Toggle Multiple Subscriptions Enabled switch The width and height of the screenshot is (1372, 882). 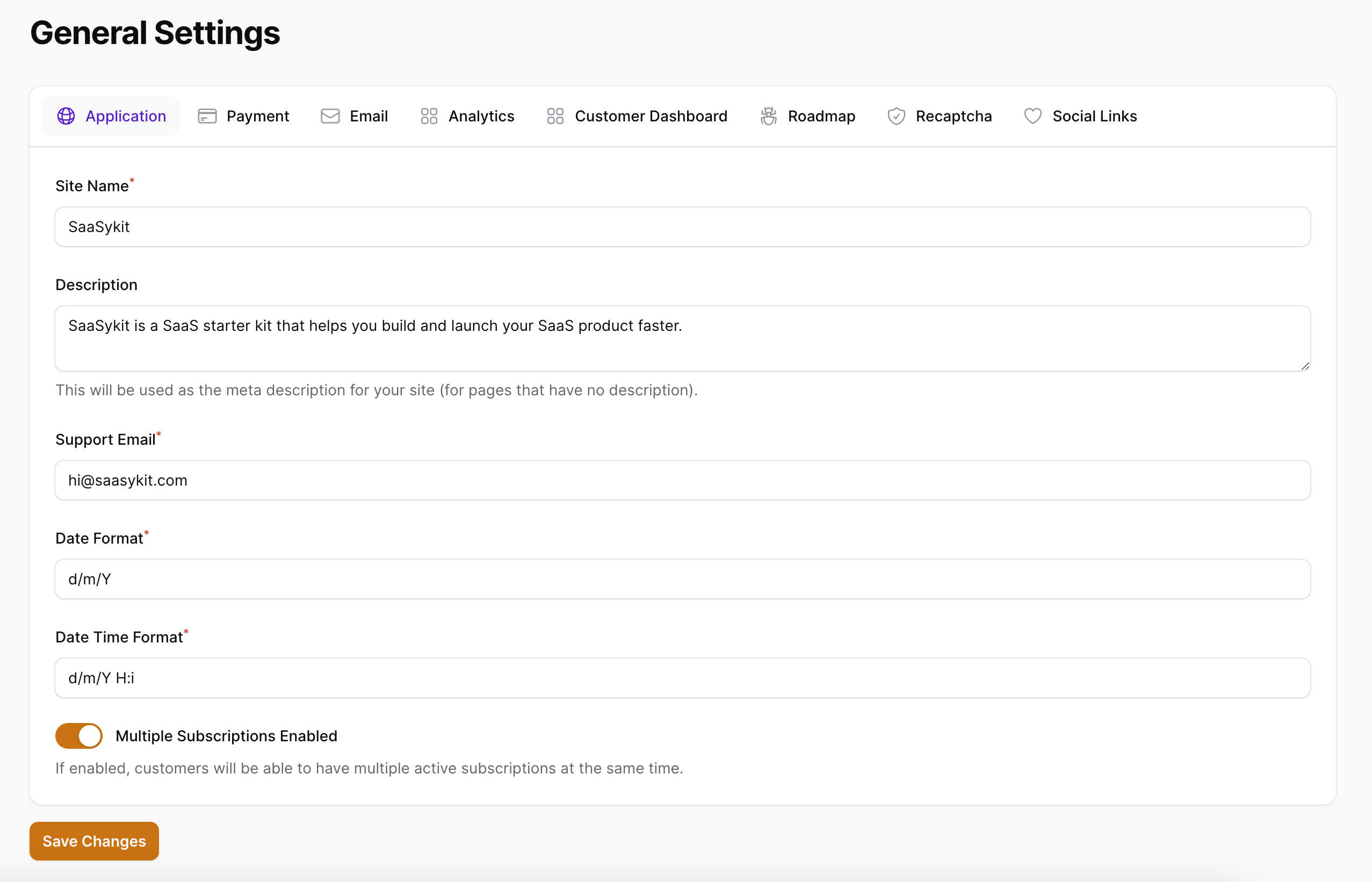(x=79, y=735)
